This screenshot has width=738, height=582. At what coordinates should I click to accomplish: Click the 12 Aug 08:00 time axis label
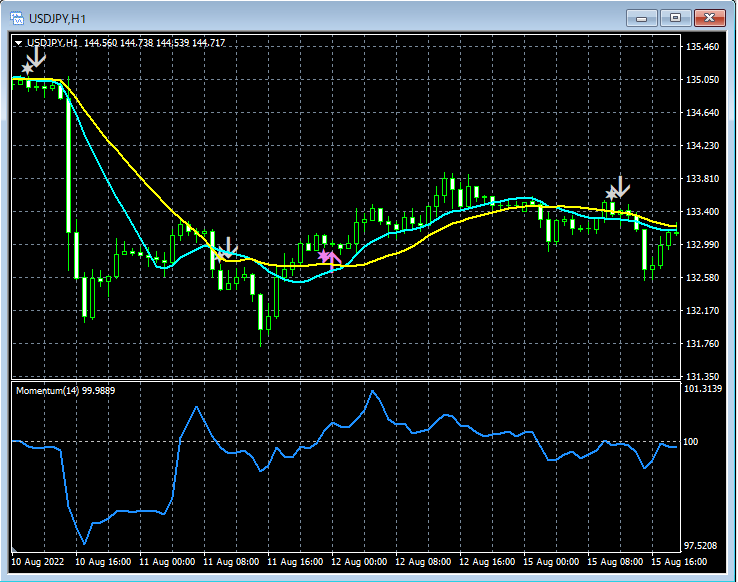pyautogui.click(x=423, y=562)
